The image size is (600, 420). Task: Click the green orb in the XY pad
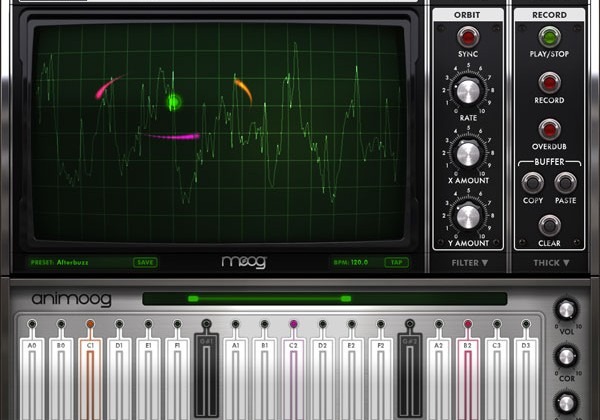coord(173,102)
